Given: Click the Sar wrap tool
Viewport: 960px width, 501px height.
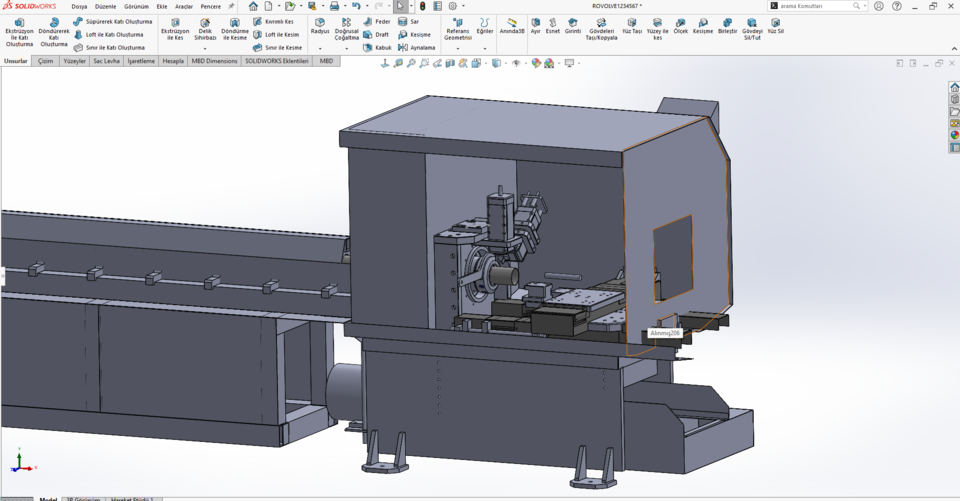Looking at the screenshot, I should pyautogui.click(x=408, y=21).
